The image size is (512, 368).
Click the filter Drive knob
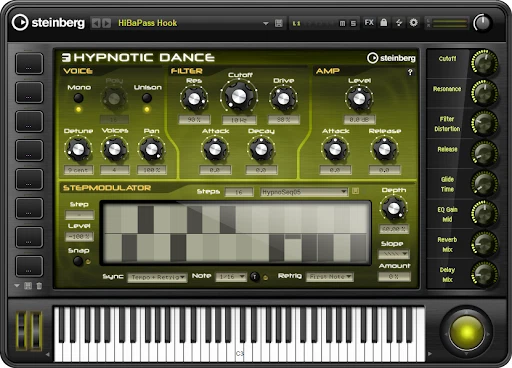(x=283, y=99)
